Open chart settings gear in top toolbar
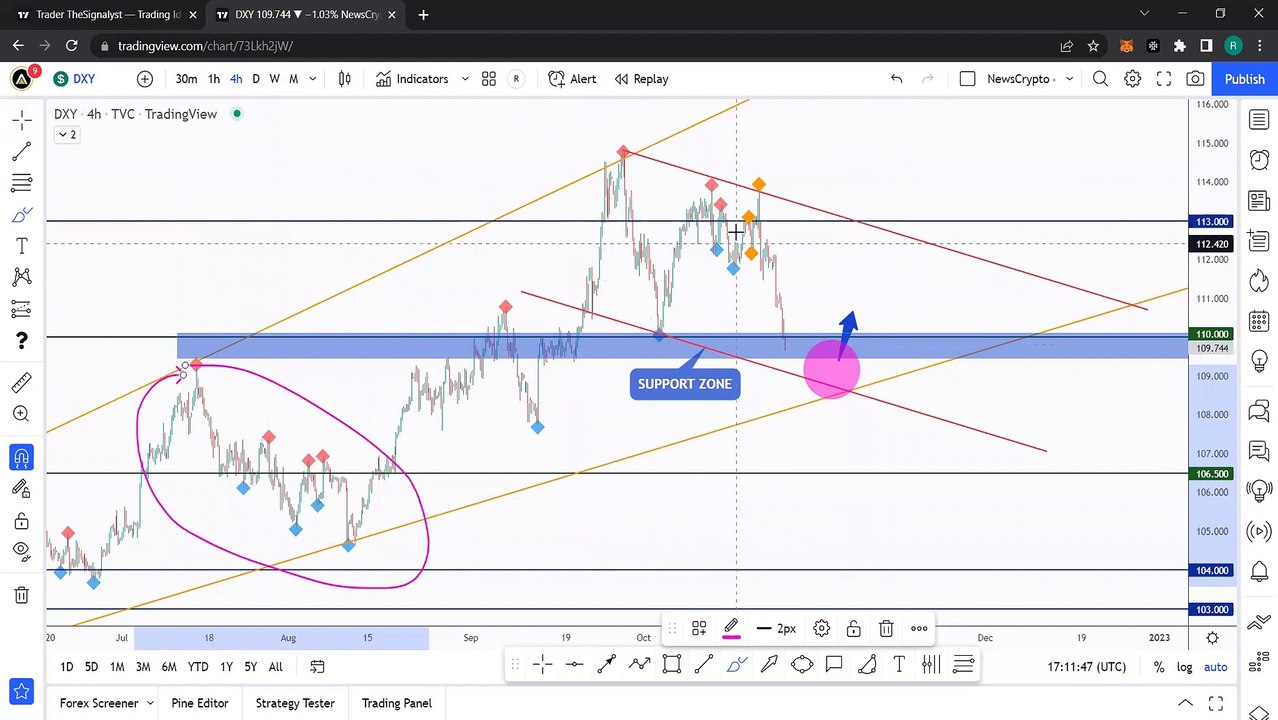 point(1132,79)
